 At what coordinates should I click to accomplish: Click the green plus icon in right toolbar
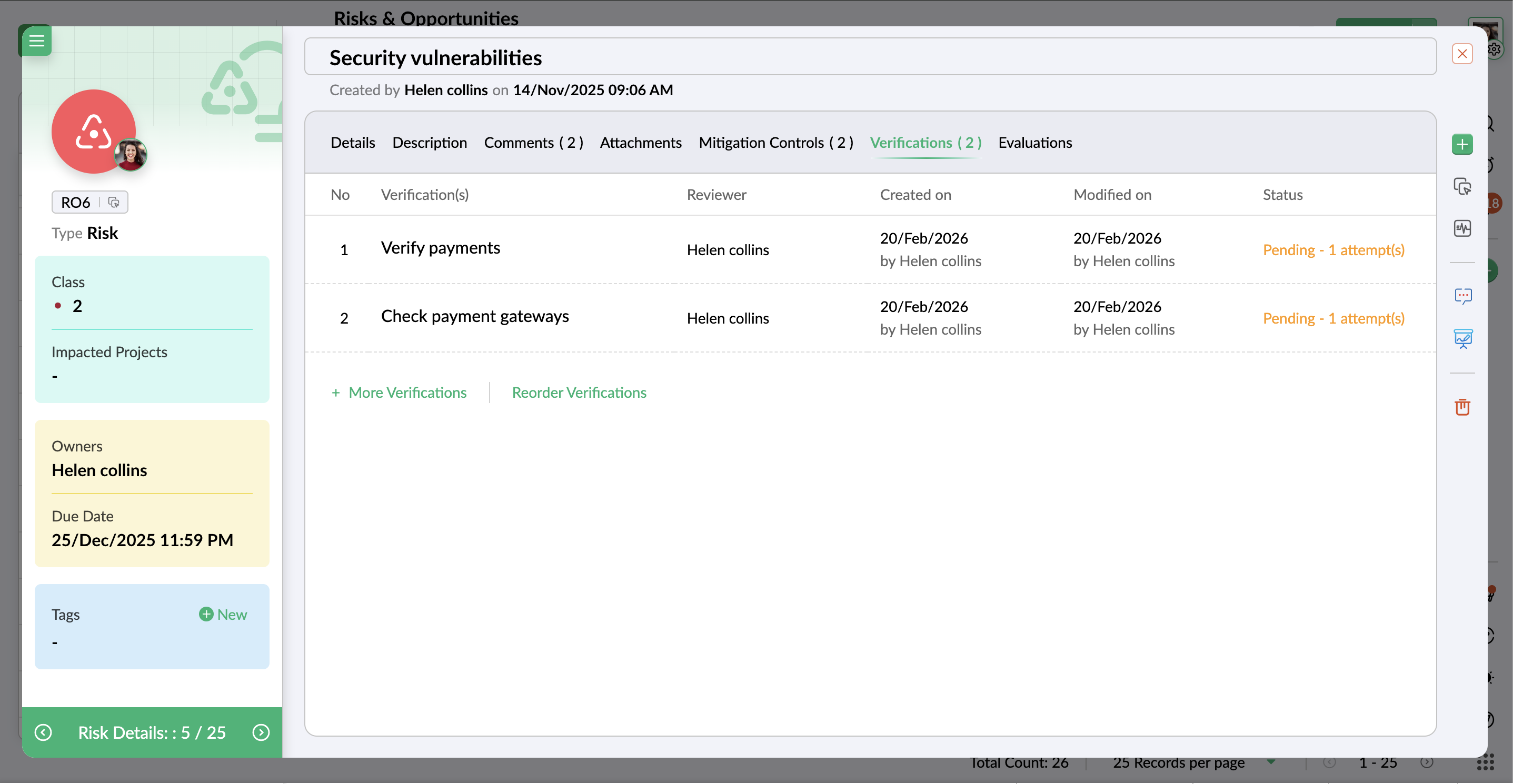(x=1462, y=144)
